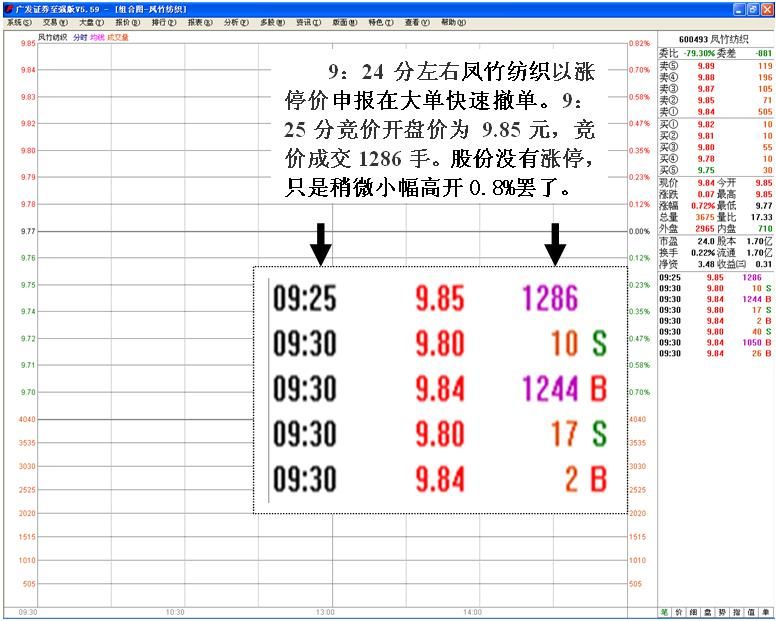Click tick row volume 1050 B
Image resolution: width=776 pixels, height=621 pixels.
(x=757, y=342)
